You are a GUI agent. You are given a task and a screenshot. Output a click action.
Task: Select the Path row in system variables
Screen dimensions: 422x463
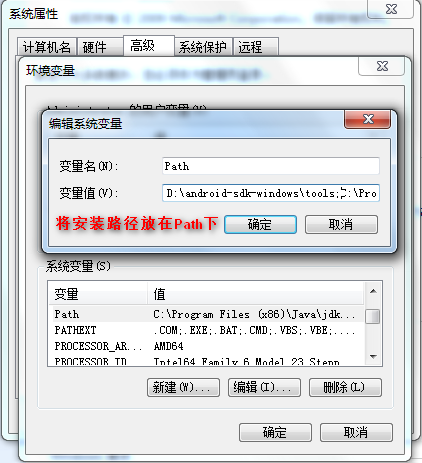click(207, 314)
